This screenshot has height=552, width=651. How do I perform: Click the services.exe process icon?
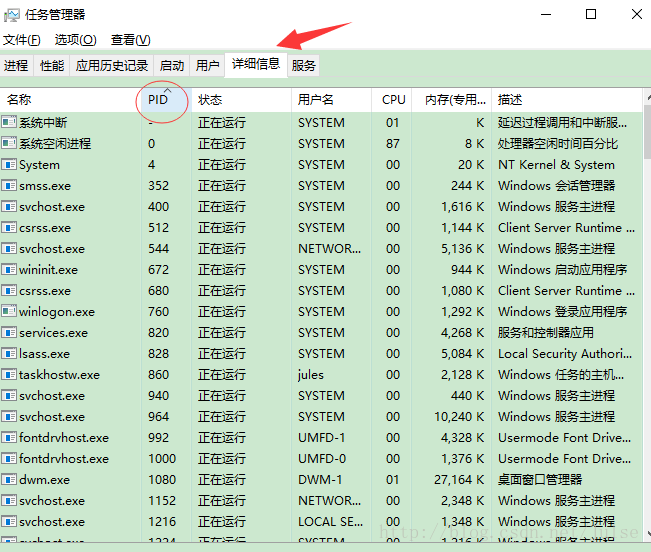[x=10, y=333]
